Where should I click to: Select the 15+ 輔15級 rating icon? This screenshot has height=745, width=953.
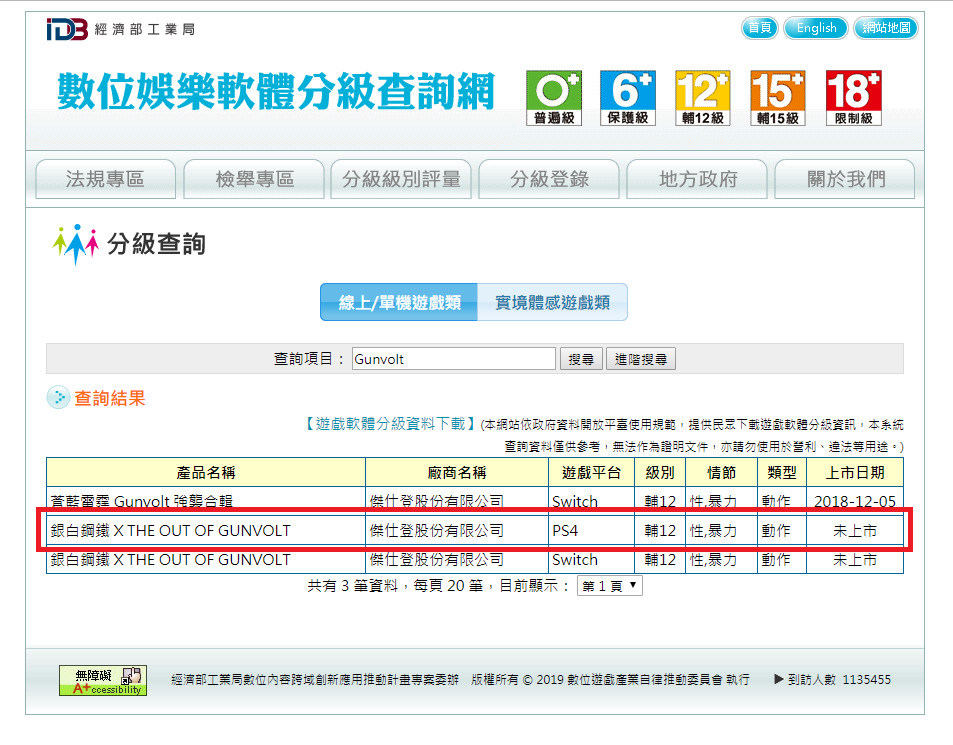coord(778,98)
